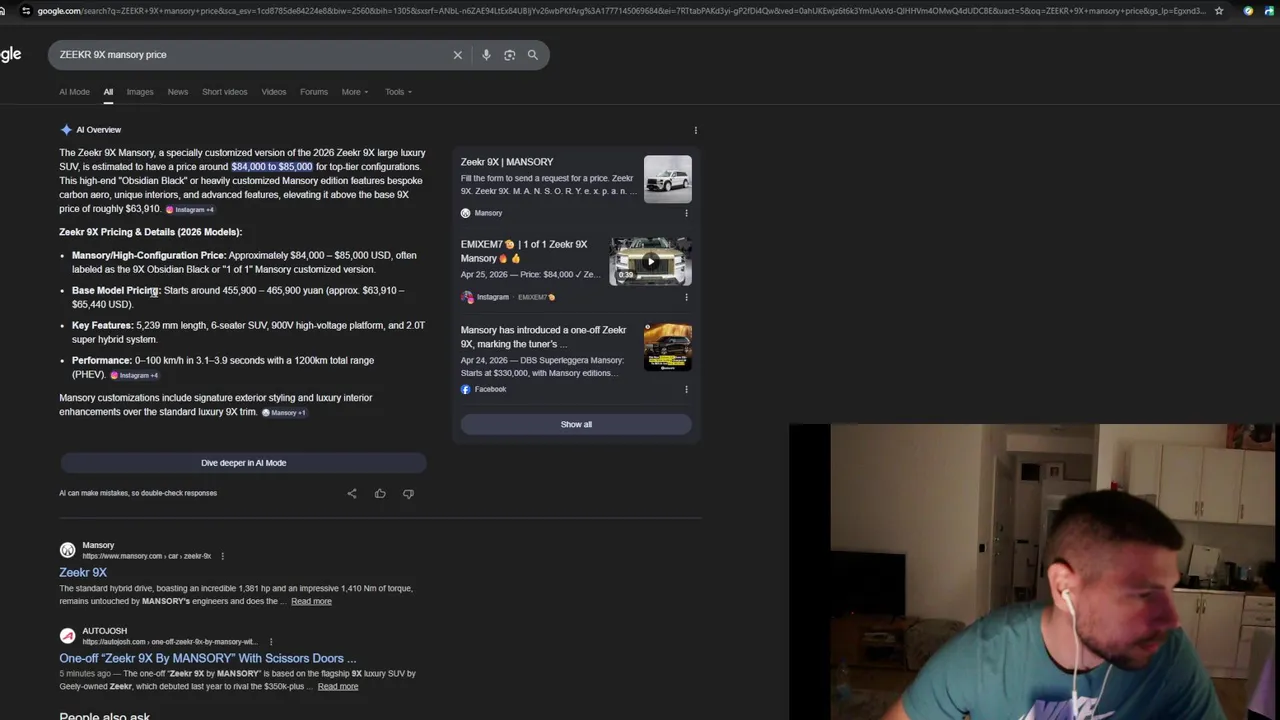The height and width of the screenshot is (720, 1280).
Task: Open Mansory +1 citation chip
Action: click(x=284, y=413)
